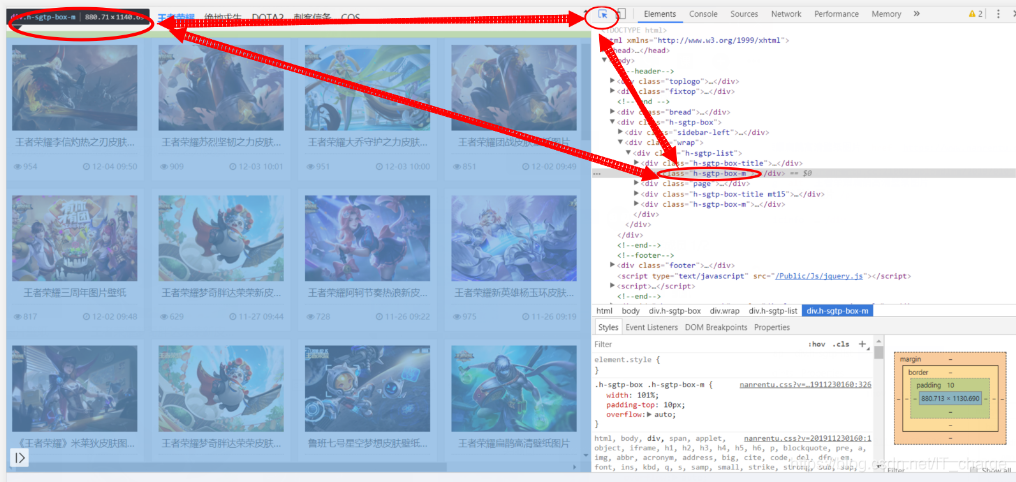Open the three-dot actions beside the selected DOM row
This screenshot has height=482, width=1016.
[x=596, y=174]
